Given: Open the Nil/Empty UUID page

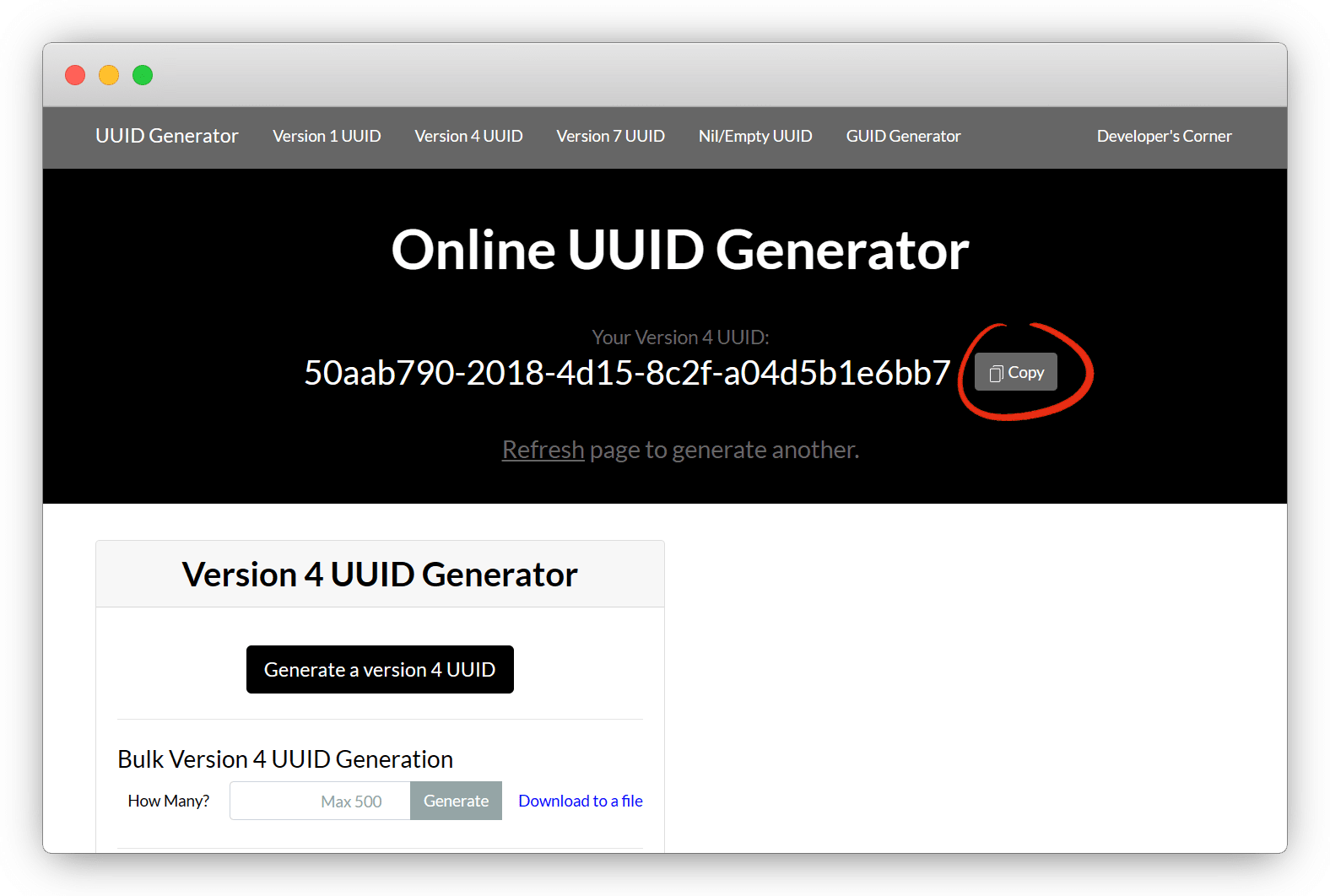Looking at the screenshot, I should (754, 136).
